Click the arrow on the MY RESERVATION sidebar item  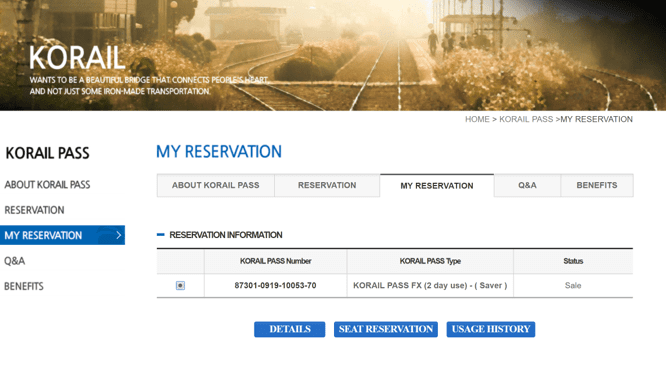(x=119, y=235)
